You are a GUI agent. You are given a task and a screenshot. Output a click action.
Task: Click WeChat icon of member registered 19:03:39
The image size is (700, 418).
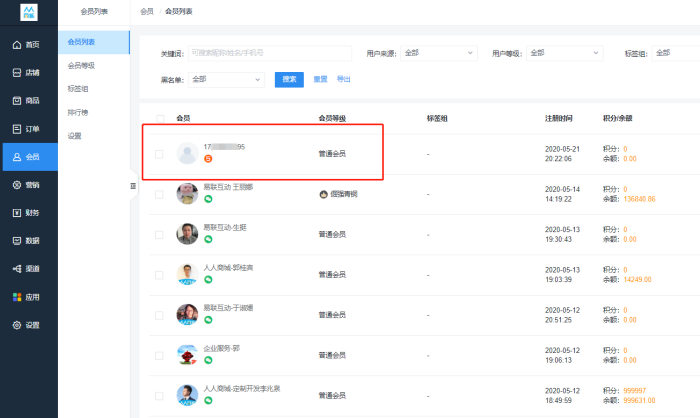pos(208,279)
